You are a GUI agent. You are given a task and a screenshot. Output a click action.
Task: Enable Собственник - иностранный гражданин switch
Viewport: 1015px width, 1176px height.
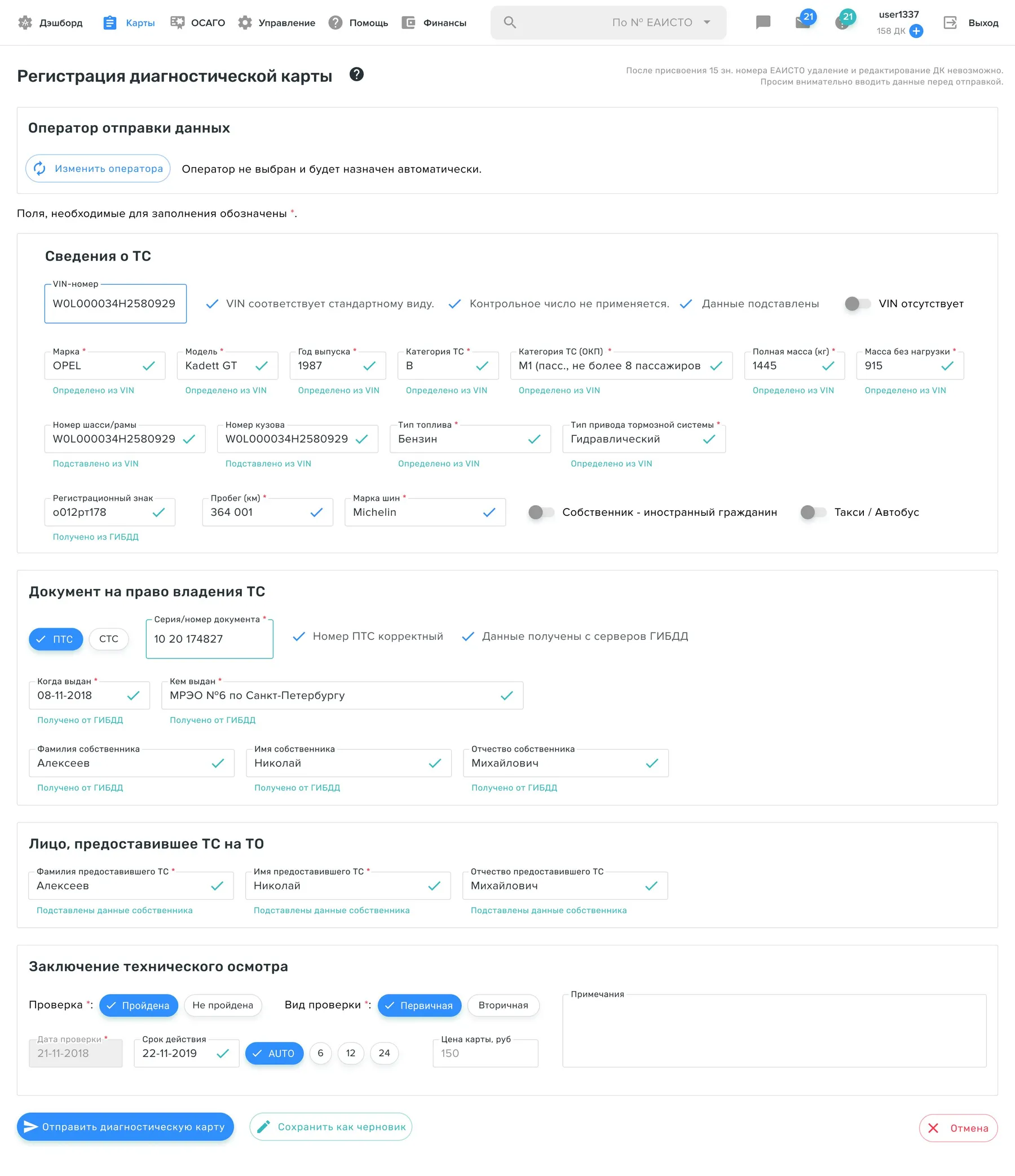pos(541,512)
